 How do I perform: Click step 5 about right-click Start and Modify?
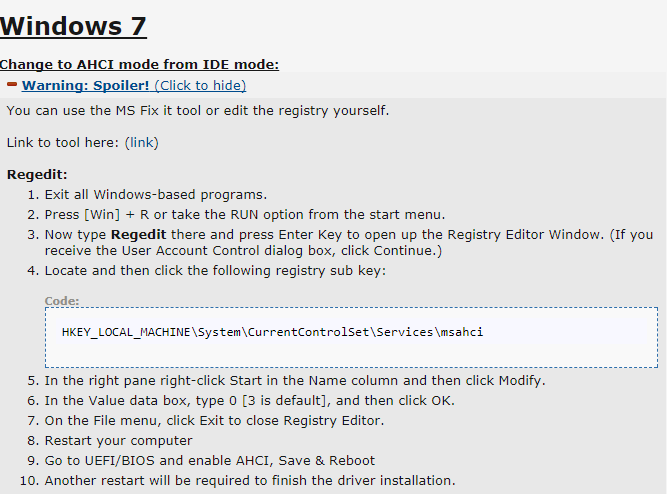coord(295,380)
